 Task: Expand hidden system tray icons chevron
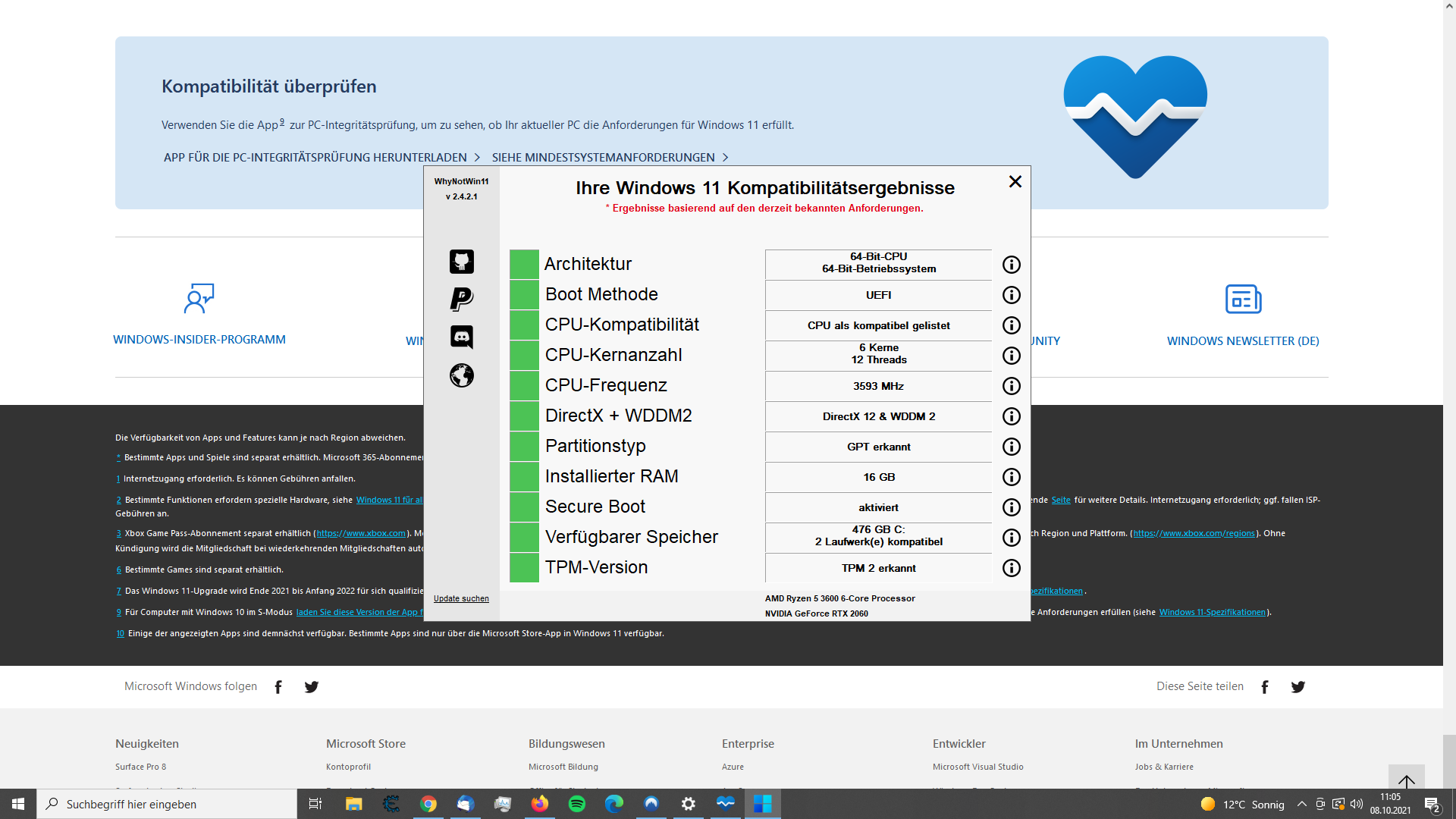pos(1302,804)
